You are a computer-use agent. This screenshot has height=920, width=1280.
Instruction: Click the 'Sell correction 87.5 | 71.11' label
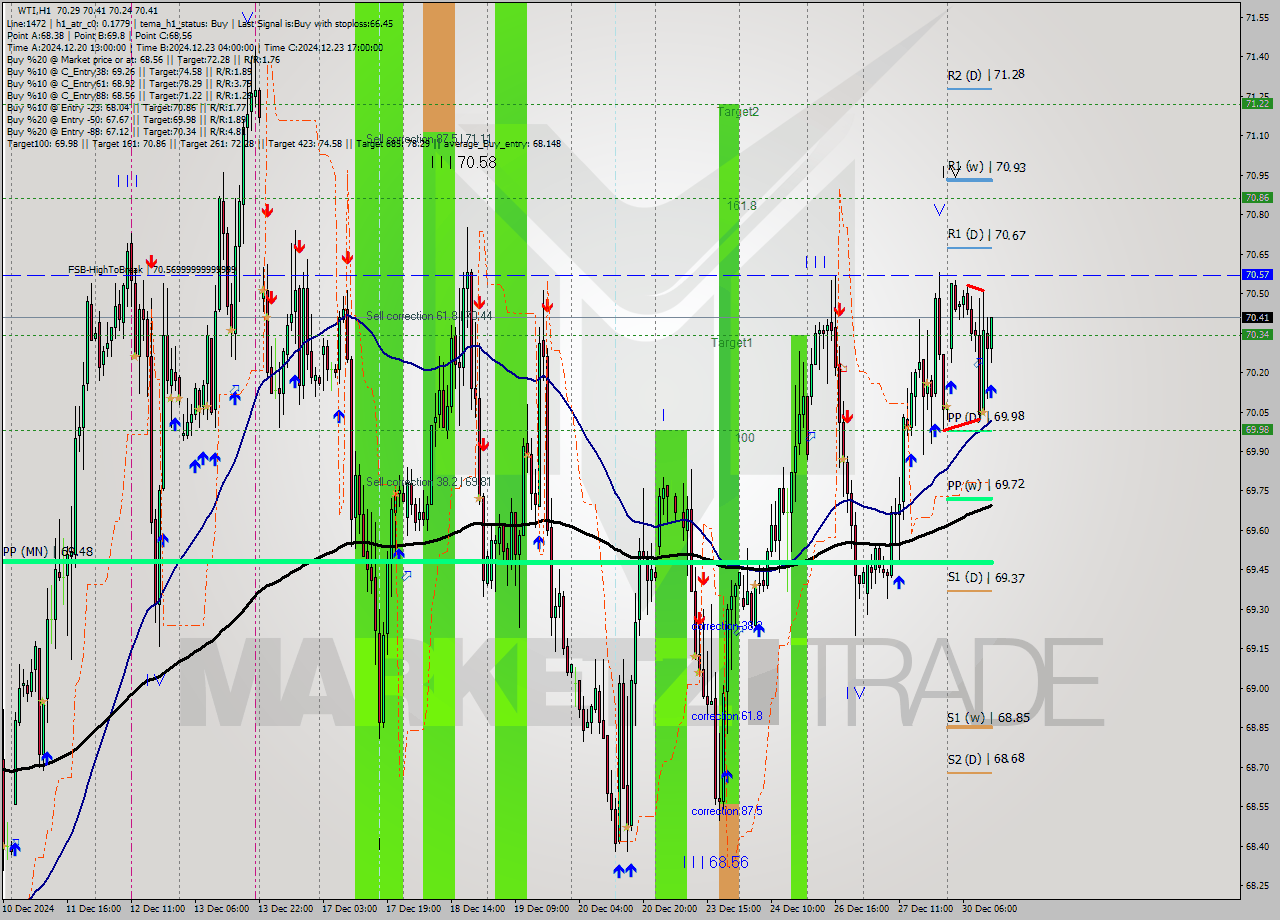pos(428,139)
